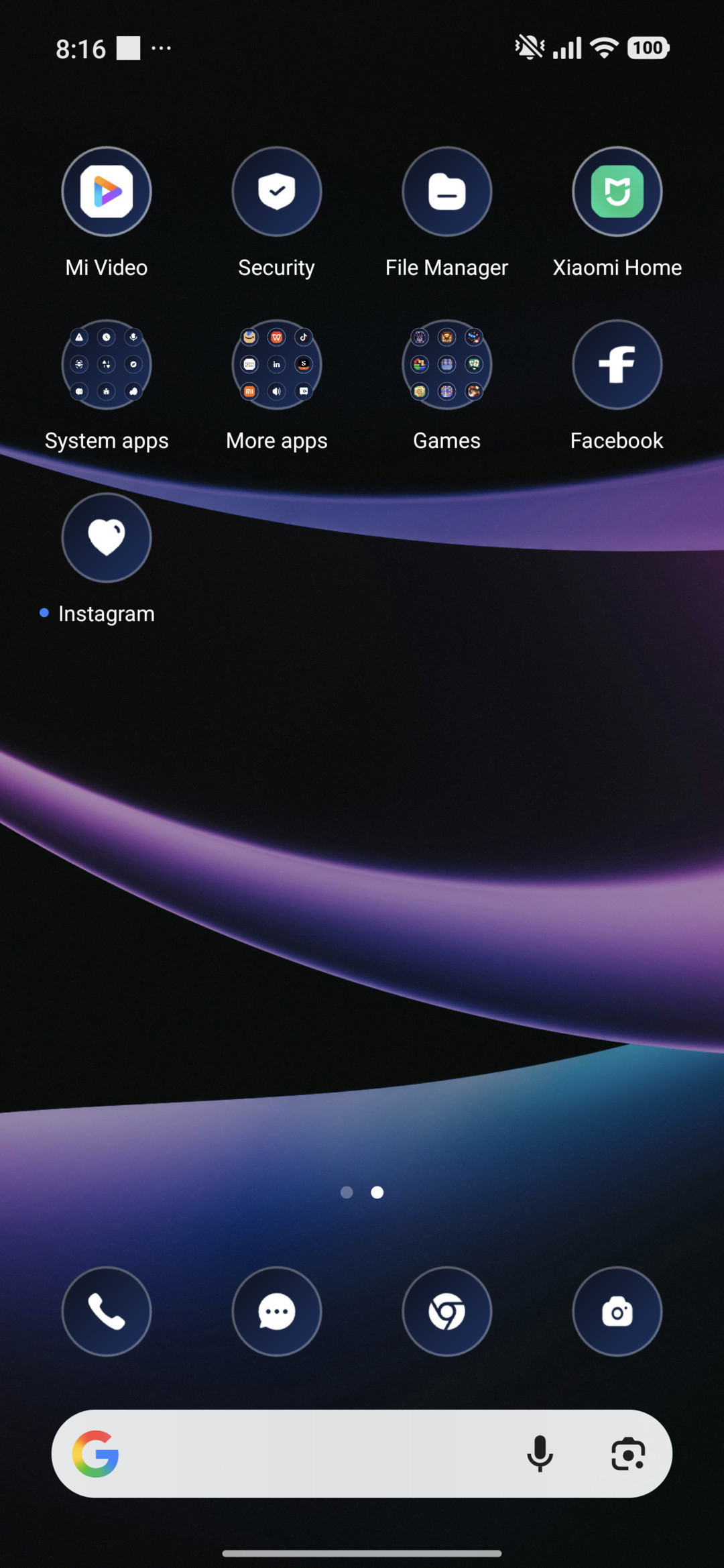
Task: Launch Chrome browser from dock
Action: 447,1312
